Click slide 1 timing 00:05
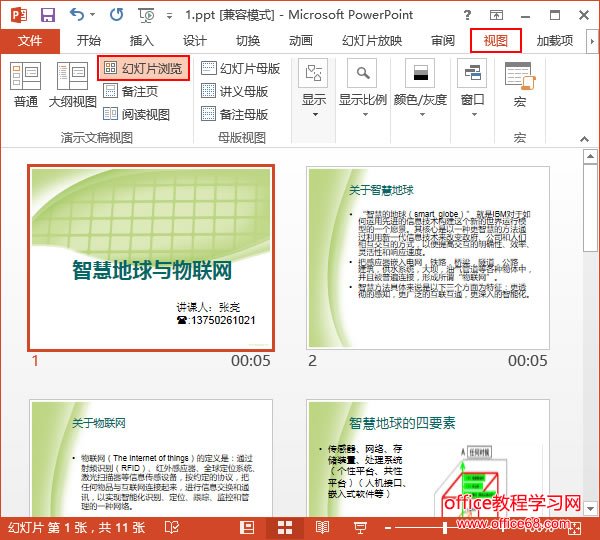 251,361
